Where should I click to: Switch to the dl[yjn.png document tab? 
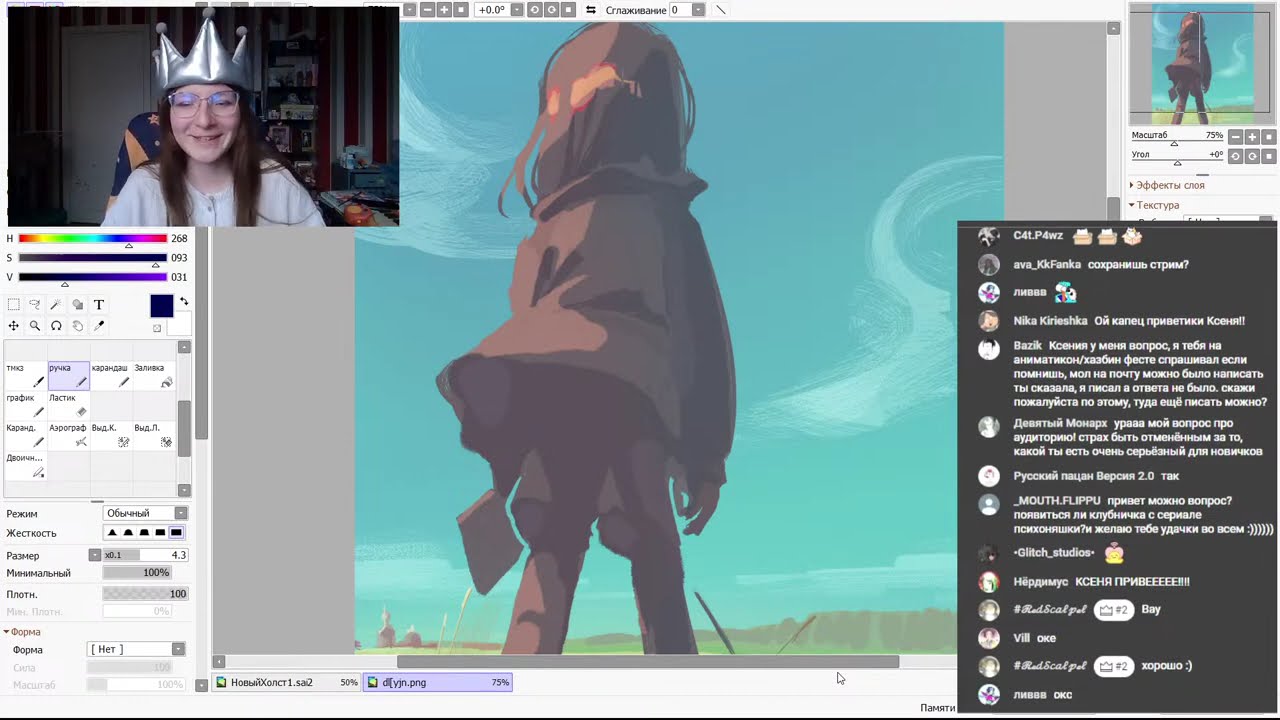coord(438,682)
